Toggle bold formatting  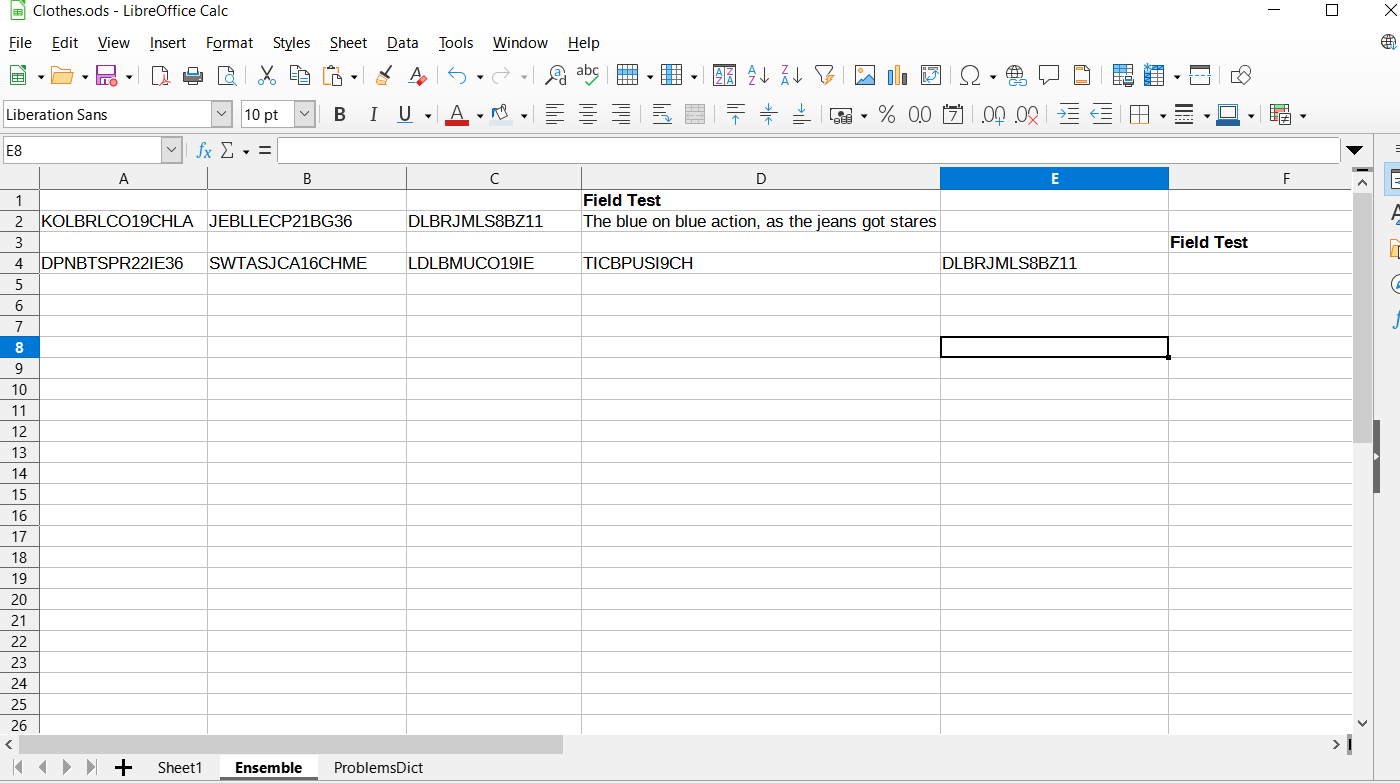pyautogui.click(x=340, y=115)
